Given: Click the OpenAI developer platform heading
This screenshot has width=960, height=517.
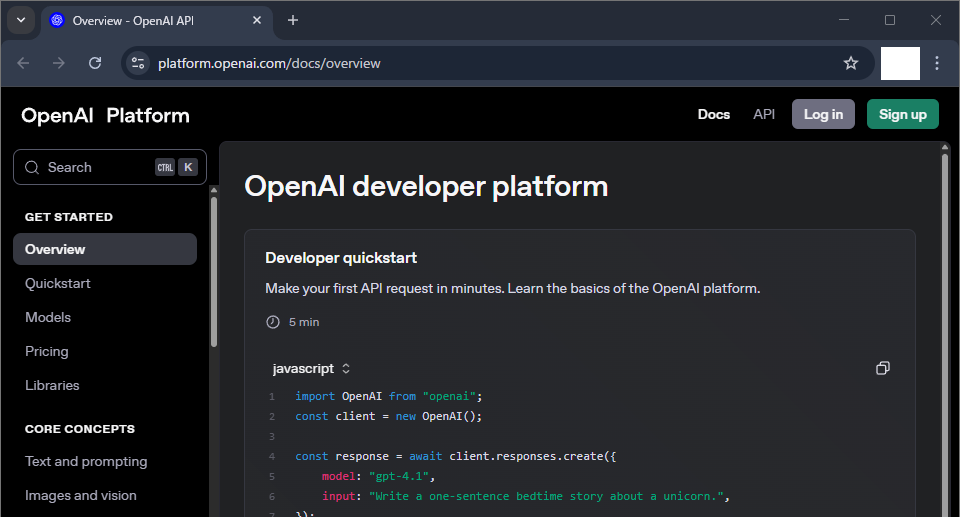Looking at the screenshot, I should [x=426, y=186].
